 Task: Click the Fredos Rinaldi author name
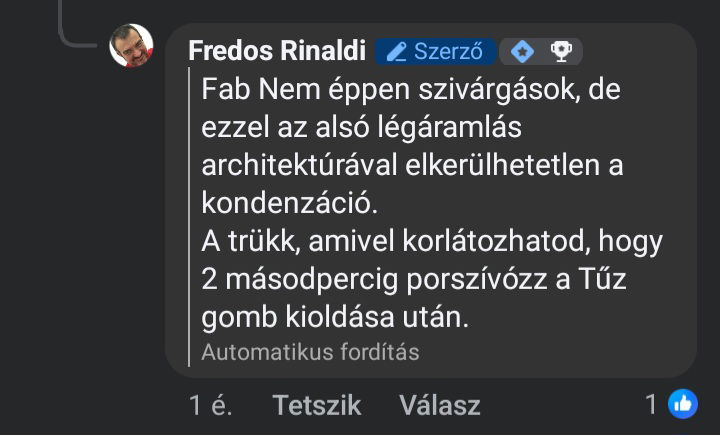click(x=277, y=51)
